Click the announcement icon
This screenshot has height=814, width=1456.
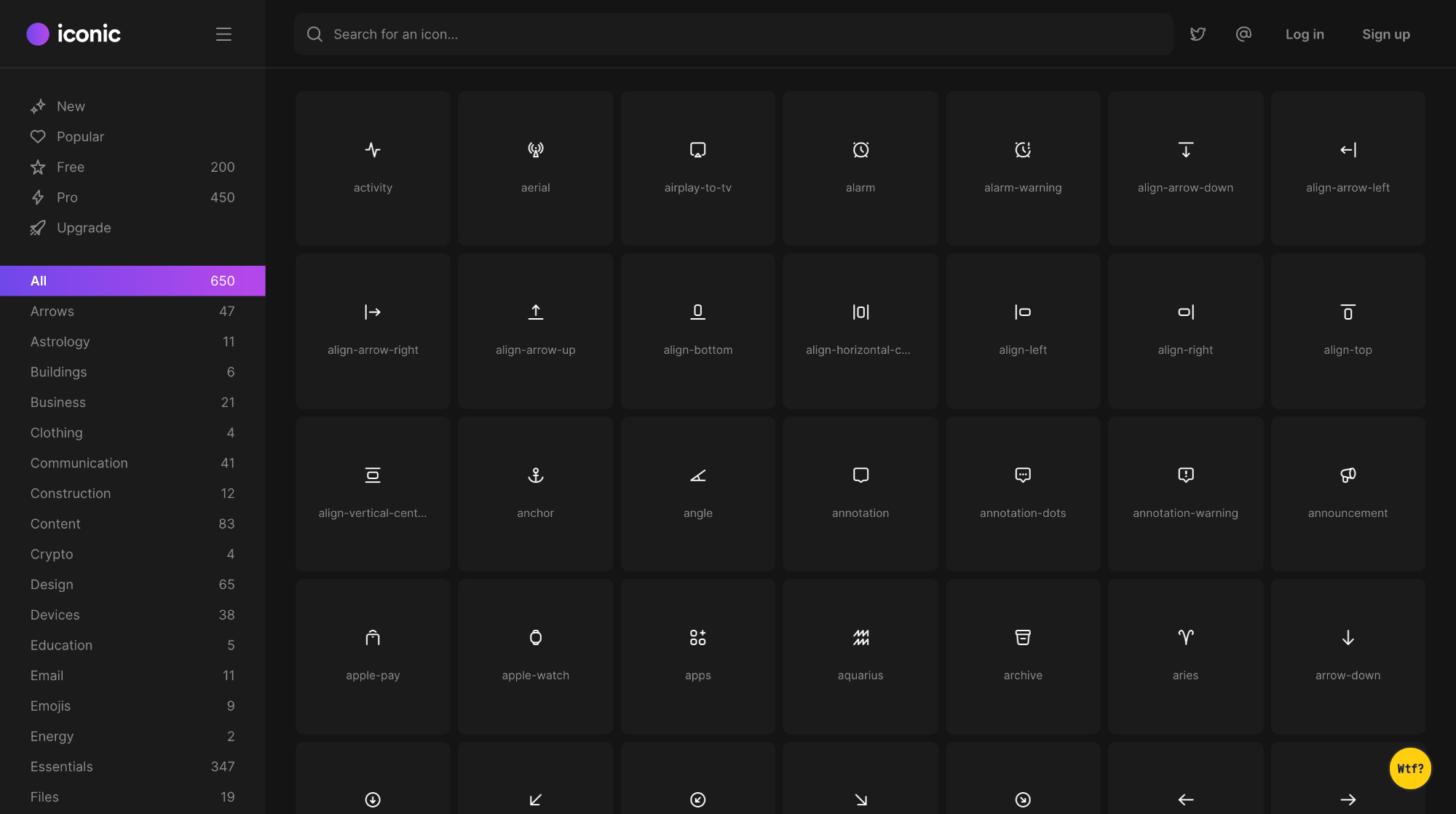tap(1348, 474)
